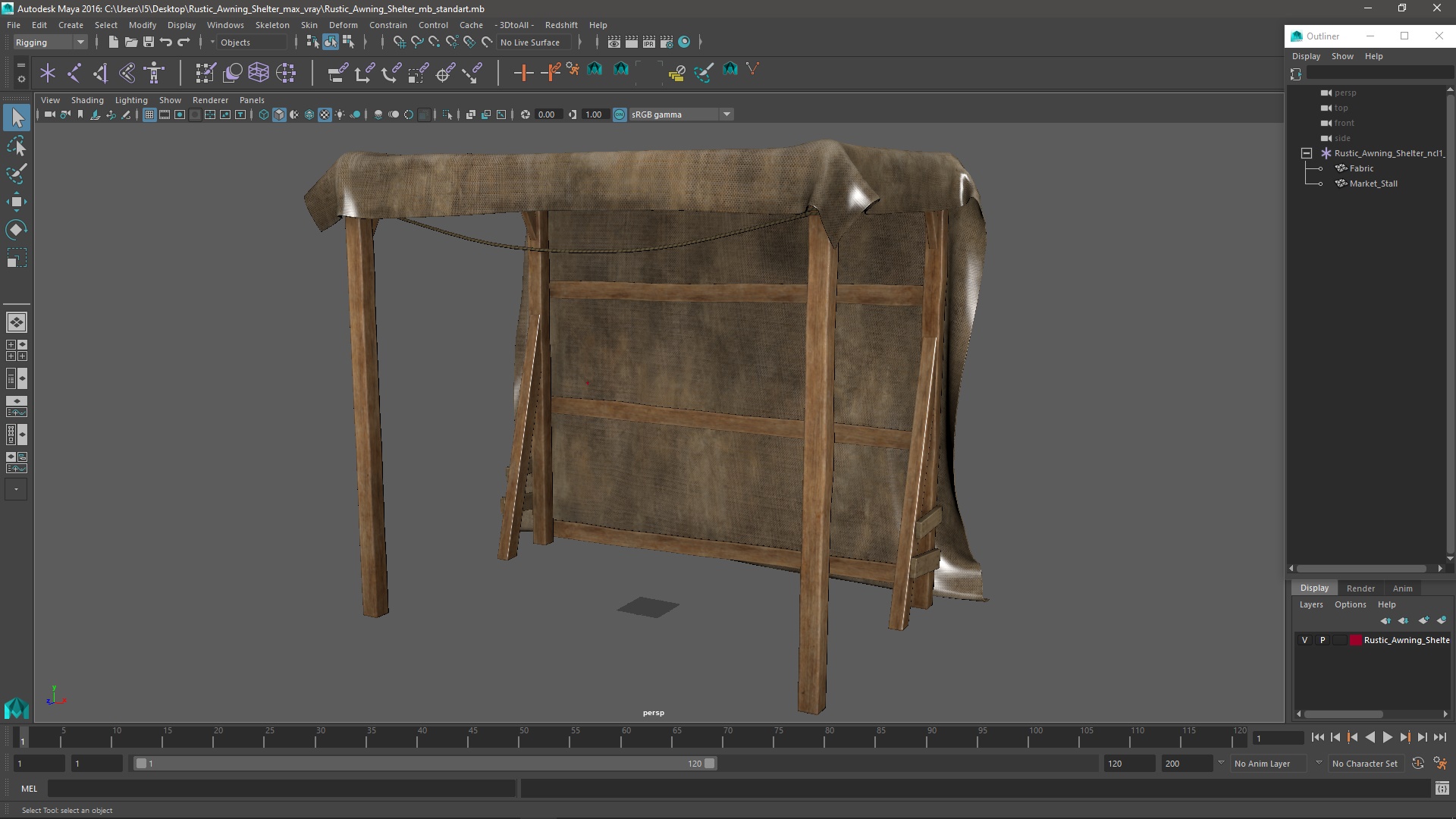Open the Skeleton menu

(271, 25)
